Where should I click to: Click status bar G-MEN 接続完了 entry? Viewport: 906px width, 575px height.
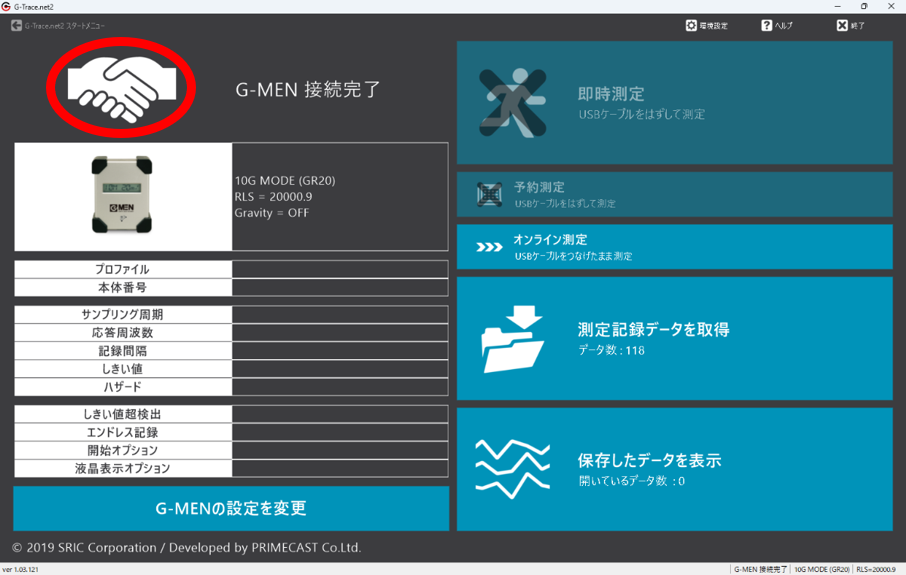tap(760, 569)
